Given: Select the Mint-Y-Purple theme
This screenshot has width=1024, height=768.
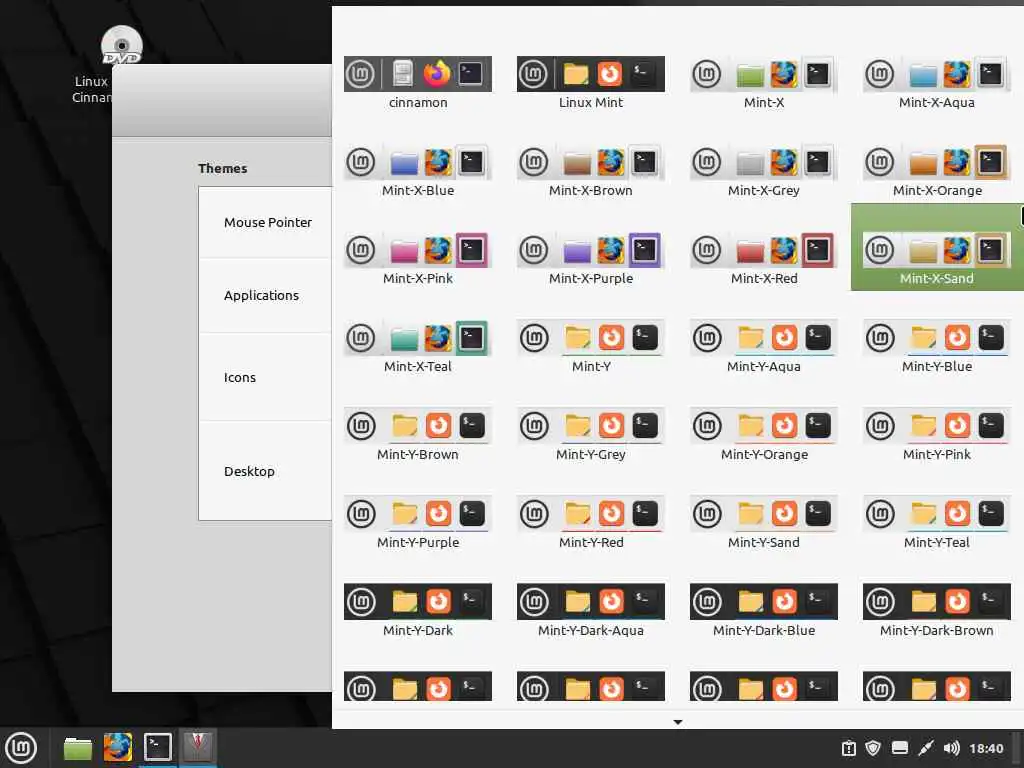Looking at the screenshot, I should (417, 523).
